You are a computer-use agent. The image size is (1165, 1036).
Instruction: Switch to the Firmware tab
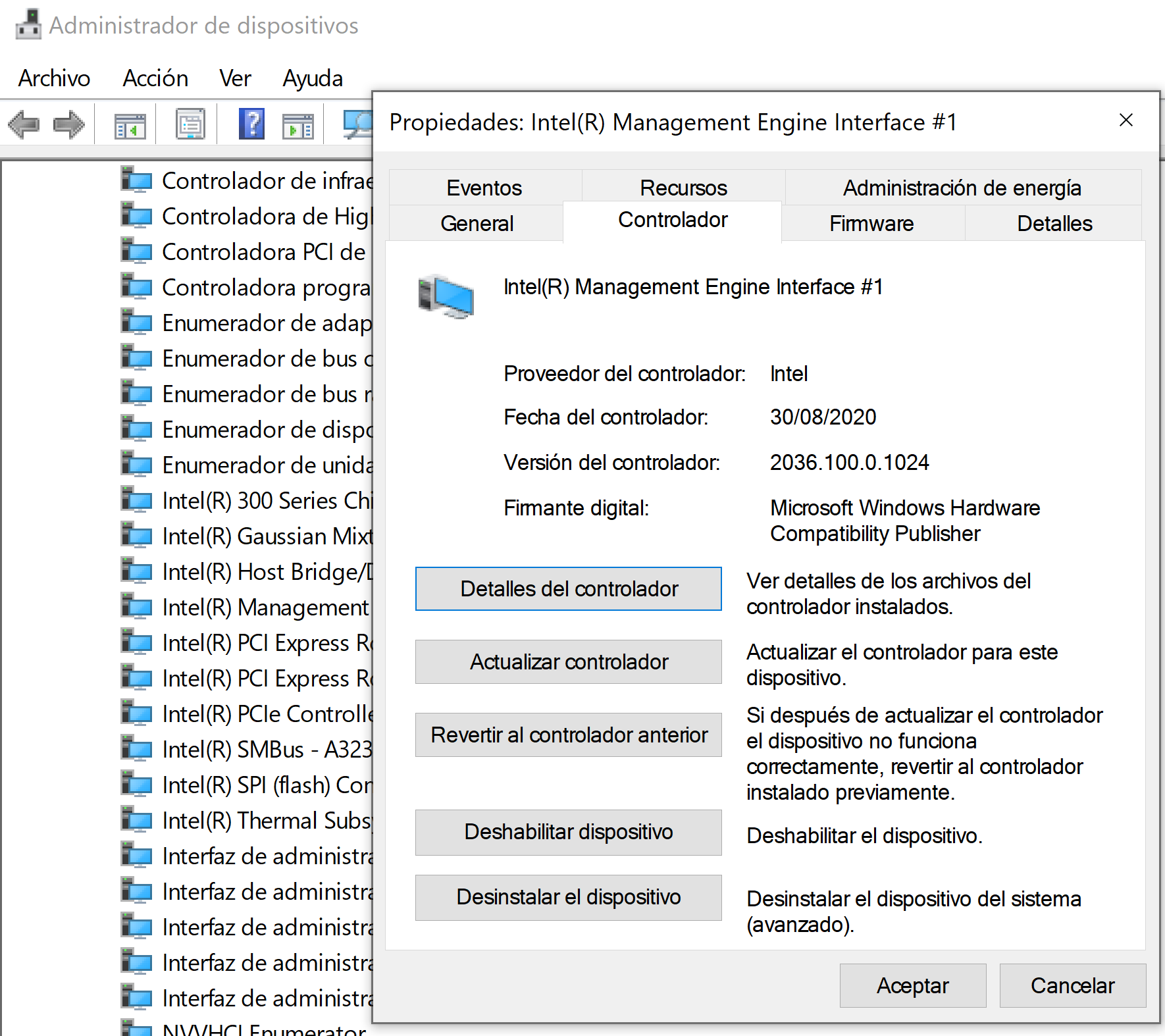872,223
